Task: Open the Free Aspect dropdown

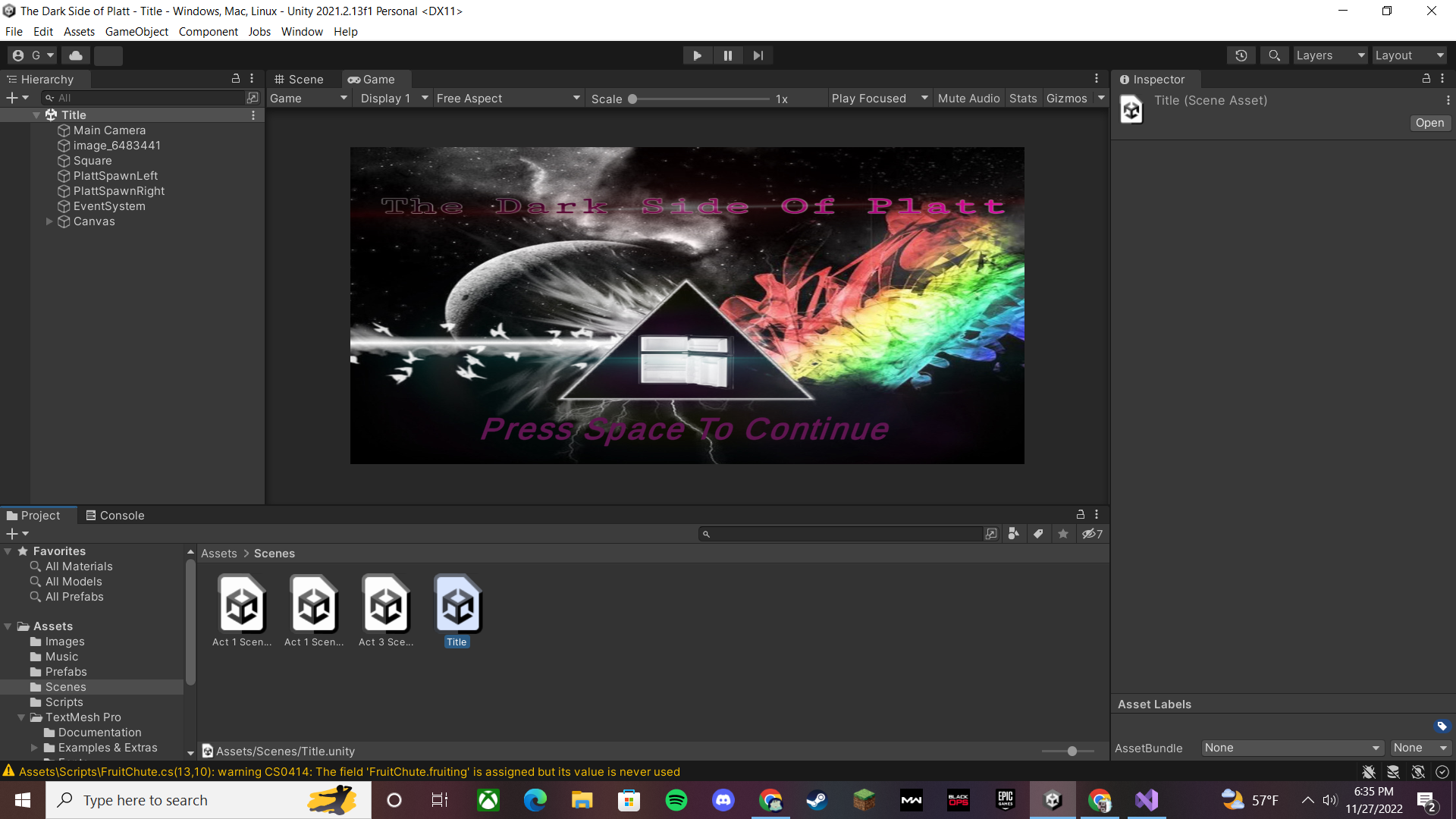Action: tap(508, 99)
